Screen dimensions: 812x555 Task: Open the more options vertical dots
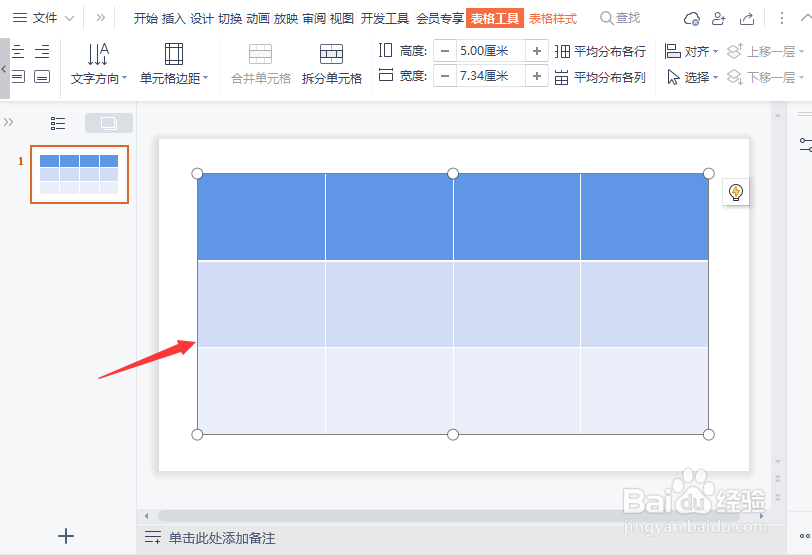click(x=781, y=18)
